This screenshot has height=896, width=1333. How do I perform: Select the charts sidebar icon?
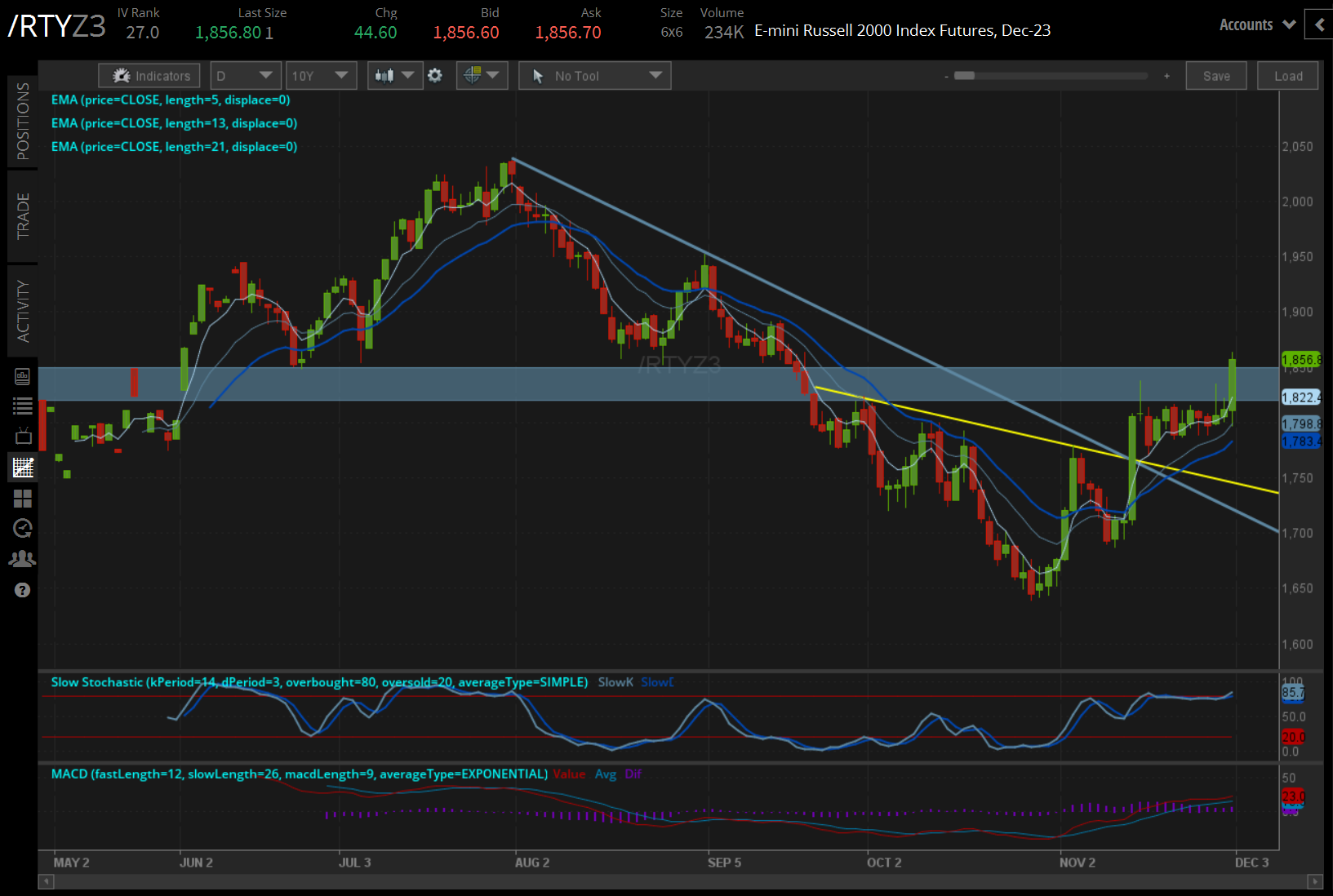pos(22,468)
